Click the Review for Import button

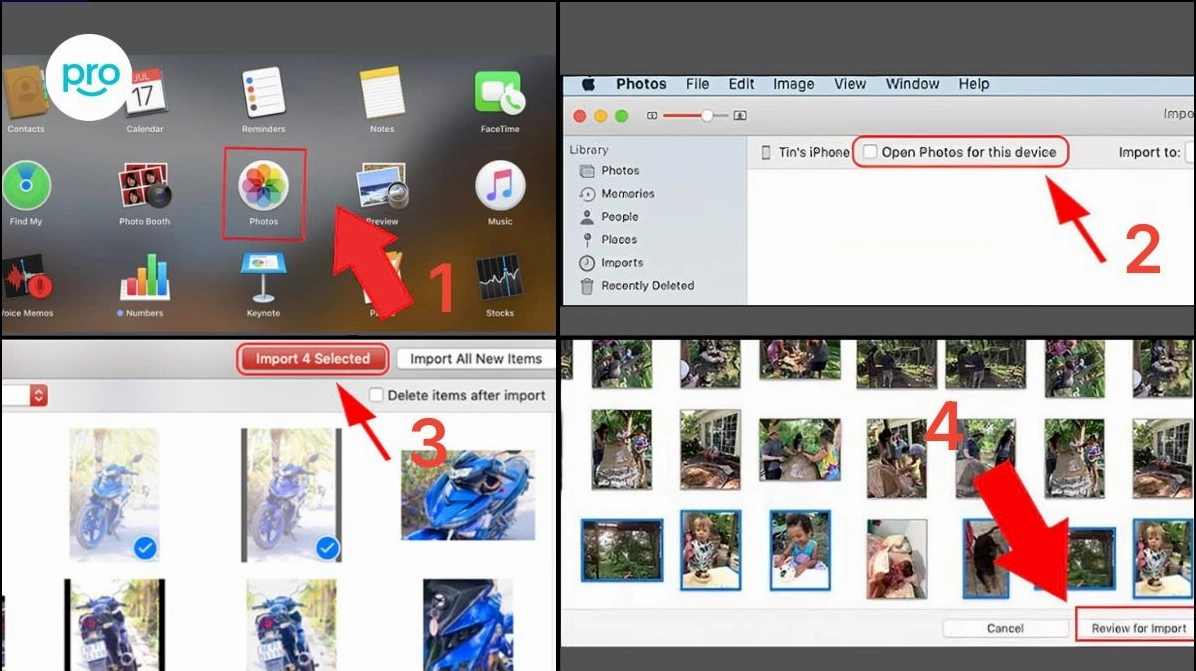1138,628
